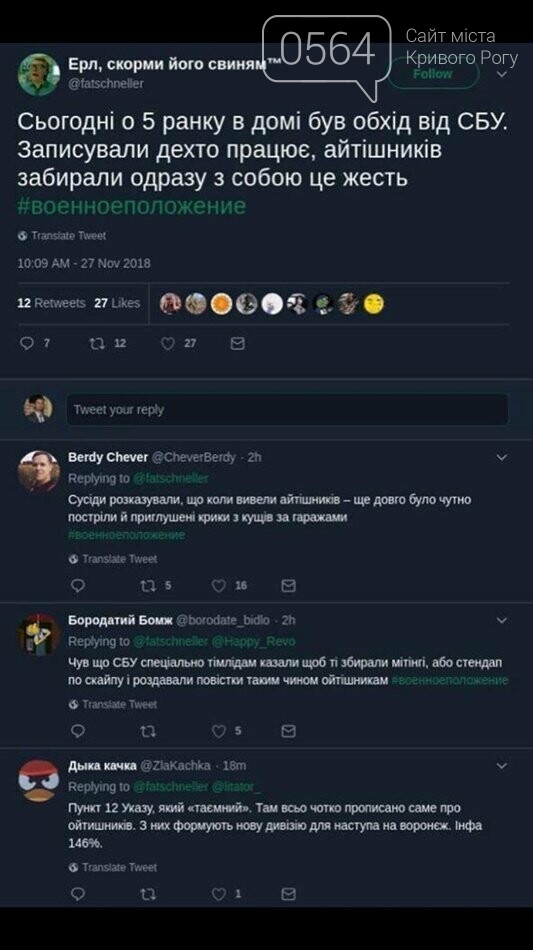Open direct message envelope on main tweet

point(238,344)
